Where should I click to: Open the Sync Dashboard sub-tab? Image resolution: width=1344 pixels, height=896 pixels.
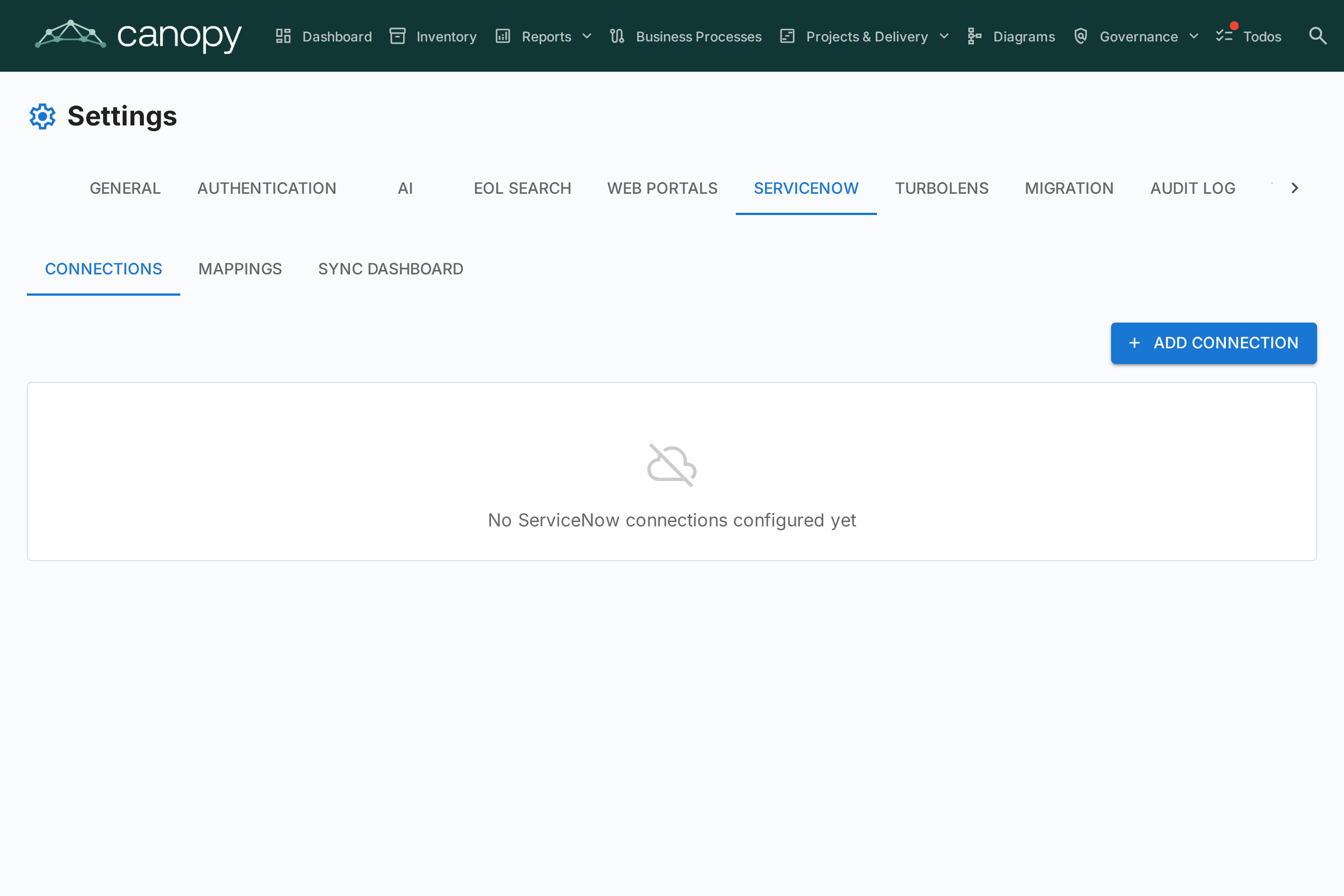pos(391,269)
